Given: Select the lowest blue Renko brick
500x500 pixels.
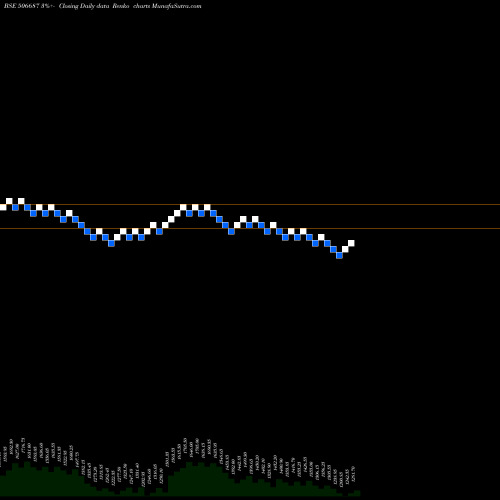Looking at the screenshot, I should (x=339, y=255).
